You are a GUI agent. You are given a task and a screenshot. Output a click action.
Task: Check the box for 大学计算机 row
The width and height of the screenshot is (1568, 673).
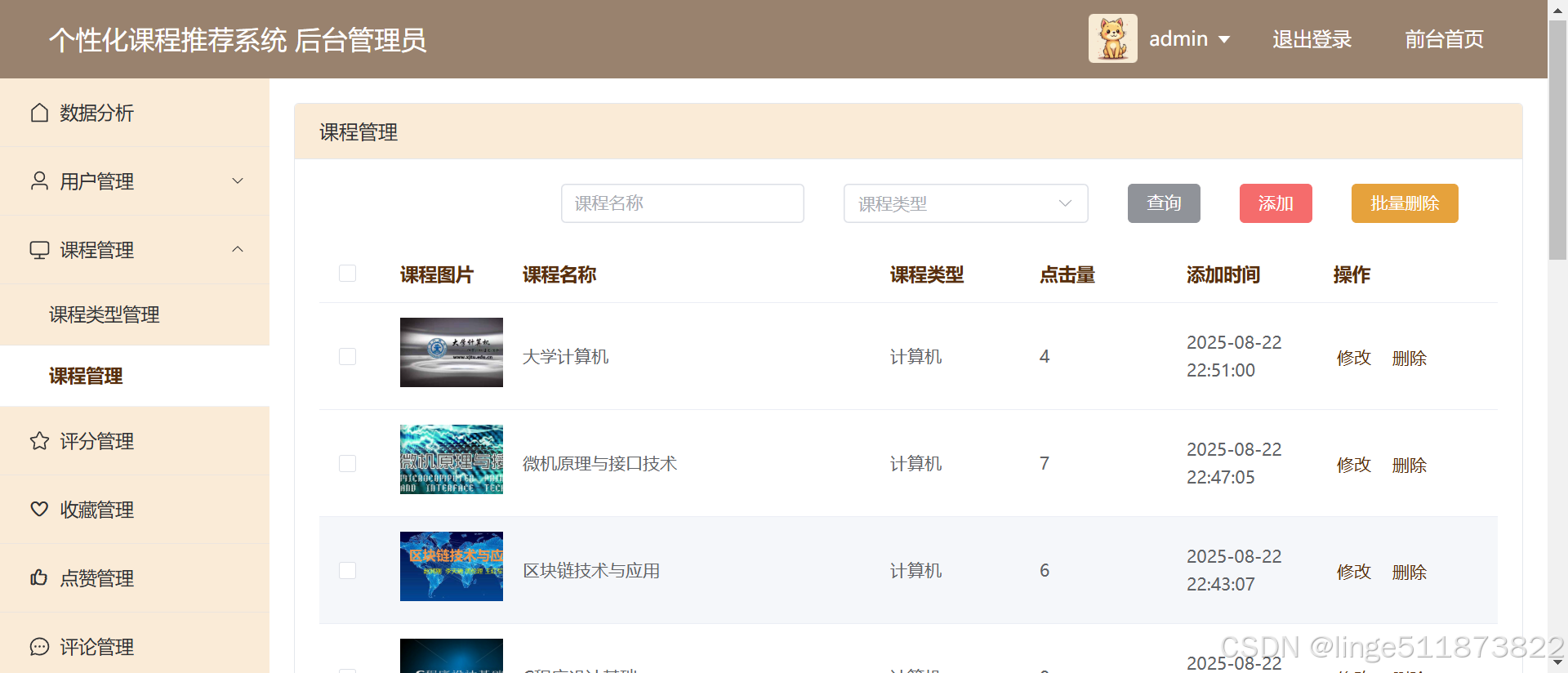[347, 356]
